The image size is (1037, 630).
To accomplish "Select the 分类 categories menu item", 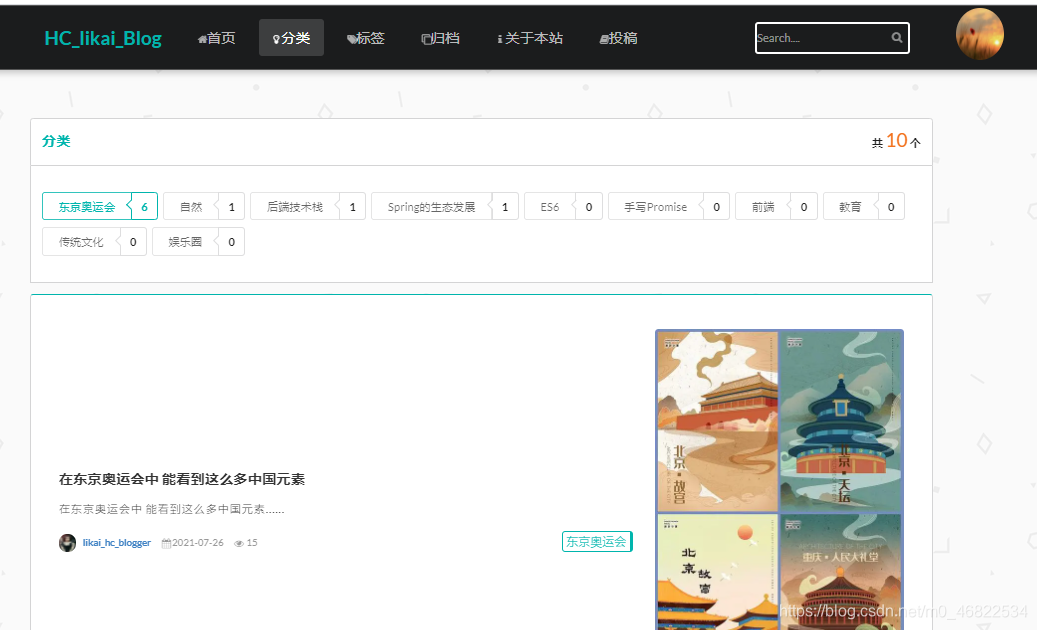I will click(x=291, y=38).
